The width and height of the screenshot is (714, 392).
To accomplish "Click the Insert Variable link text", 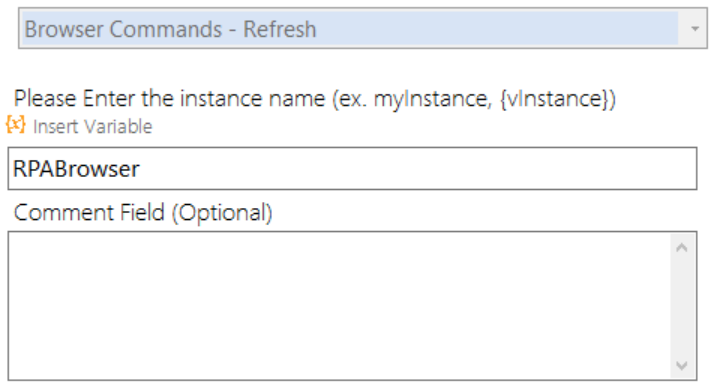I will tap(92, 127).
